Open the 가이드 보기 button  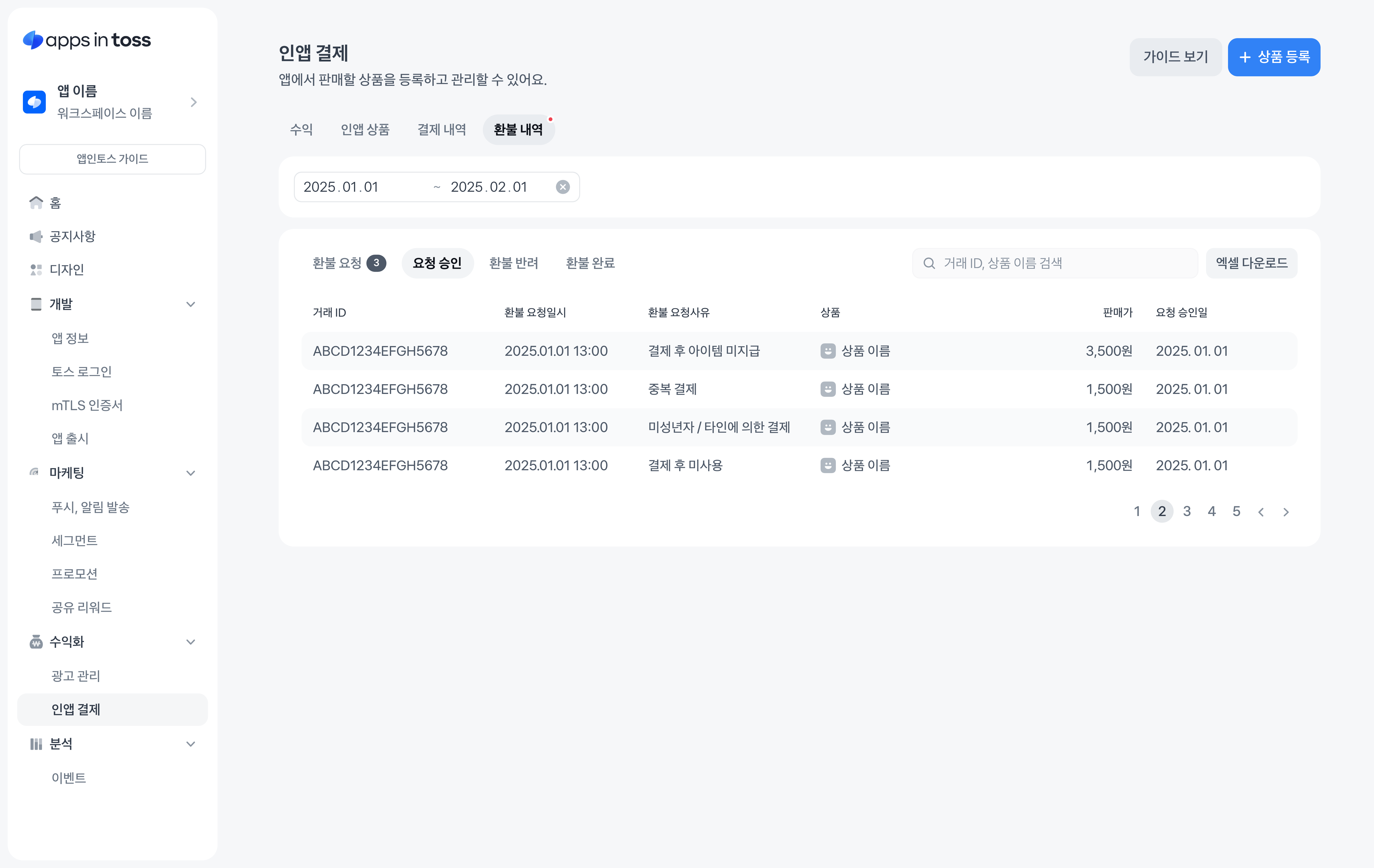coord(1176,57)
